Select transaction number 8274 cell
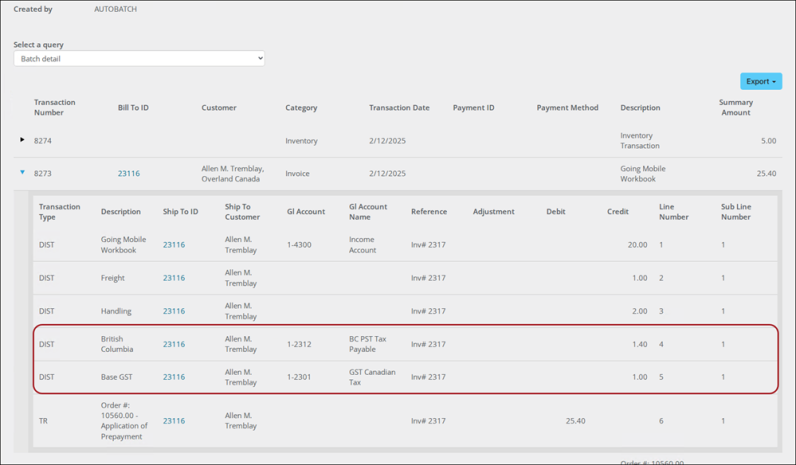Screen dimensions: 796x465 pyautogui.click(x=43, y=141)
